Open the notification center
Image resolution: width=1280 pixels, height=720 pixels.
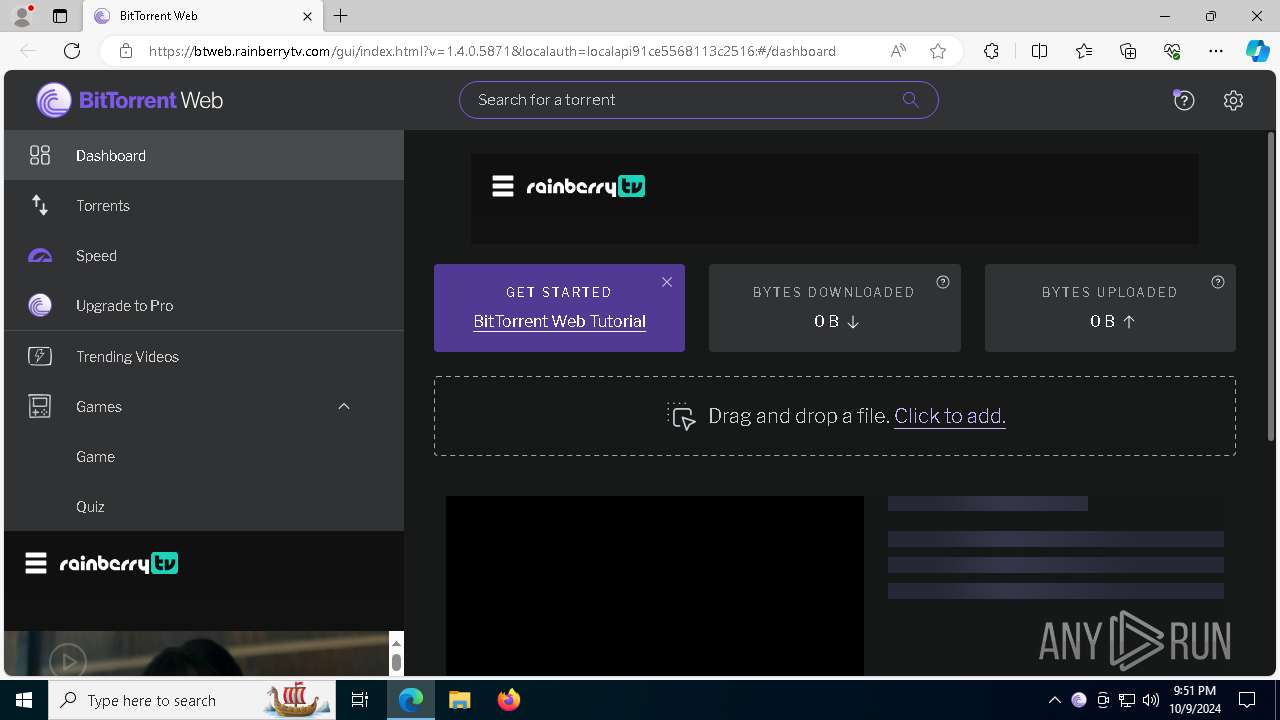click(1247, 700)
